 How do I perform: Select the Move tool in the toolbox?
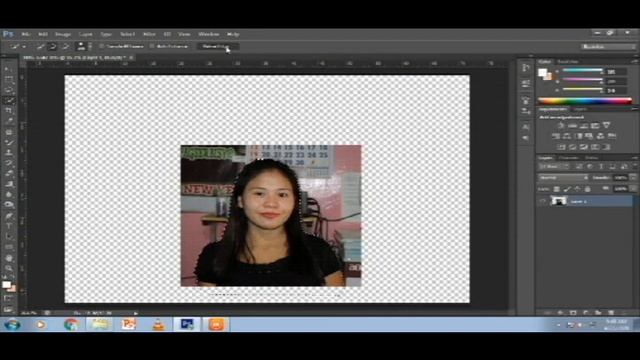(9, 69)
